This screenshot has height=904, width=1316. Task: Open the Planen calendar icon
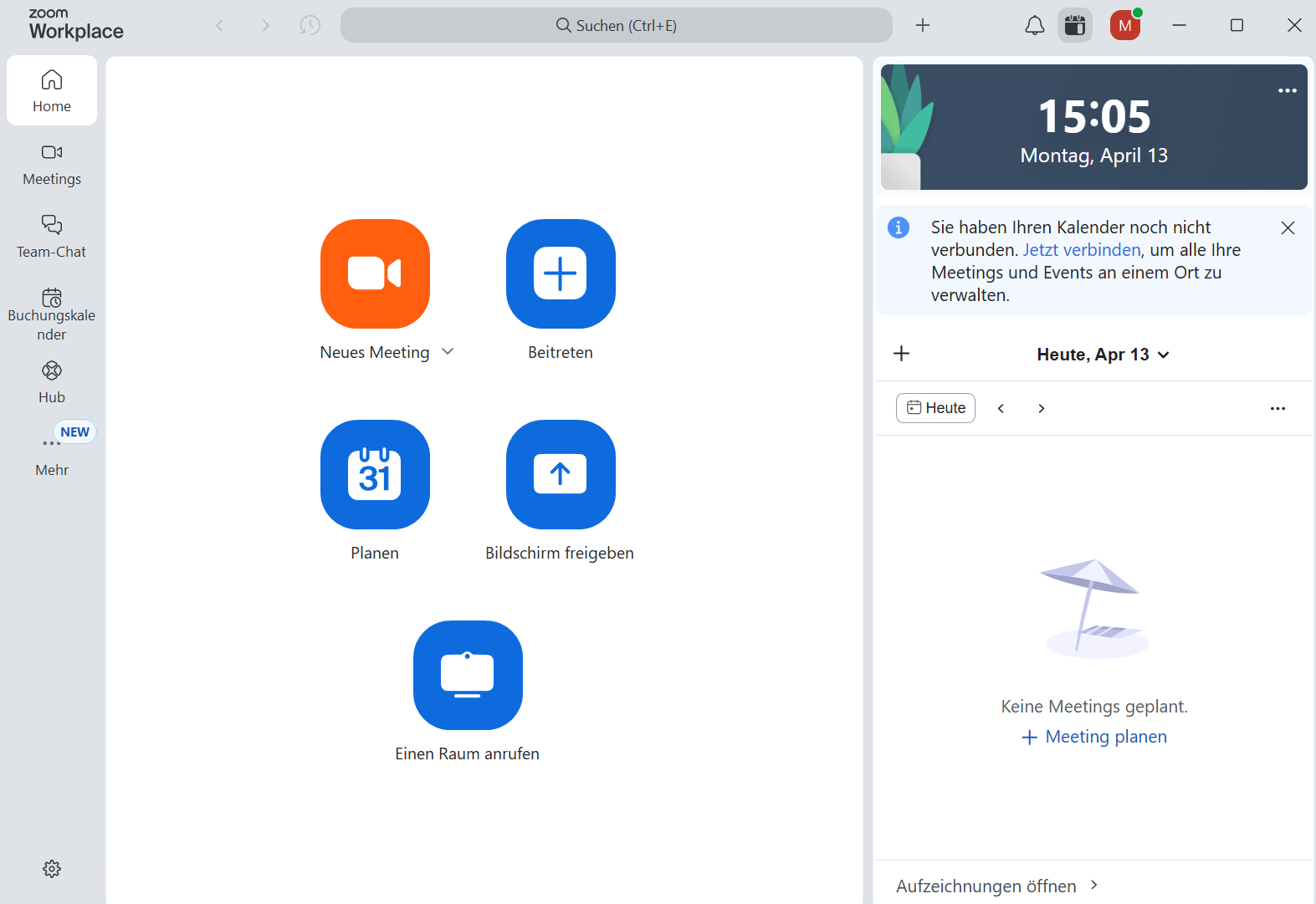tap(375, 474)
